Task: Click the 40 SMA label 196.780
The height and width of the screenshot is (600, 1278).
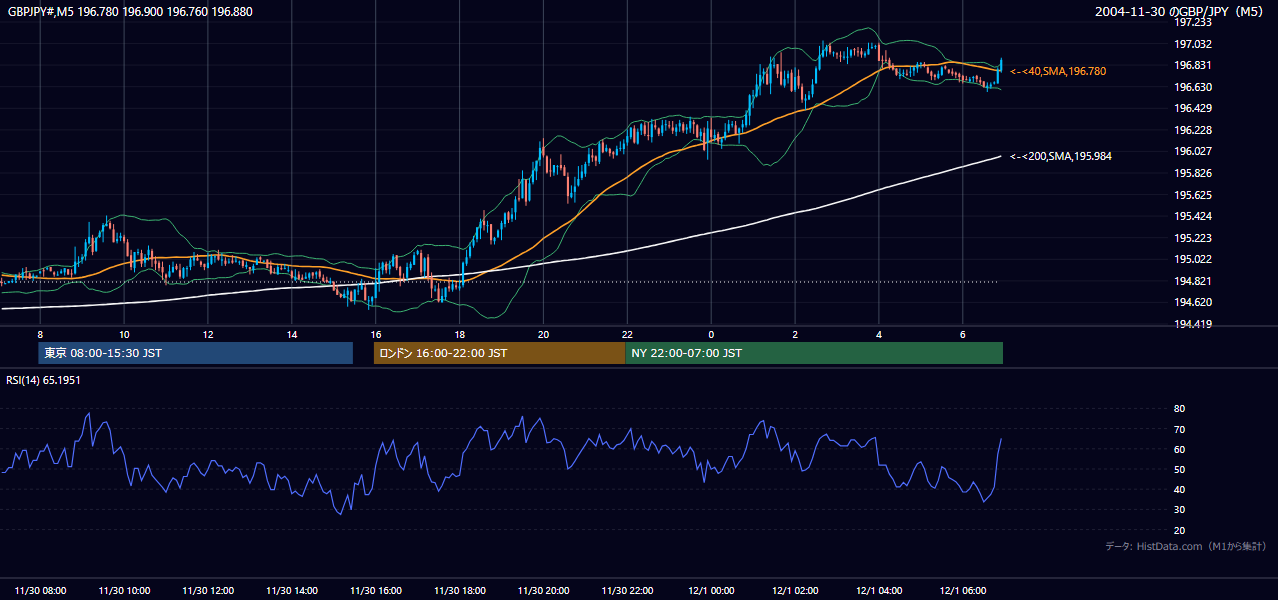Action: (x=1058, y=71)
